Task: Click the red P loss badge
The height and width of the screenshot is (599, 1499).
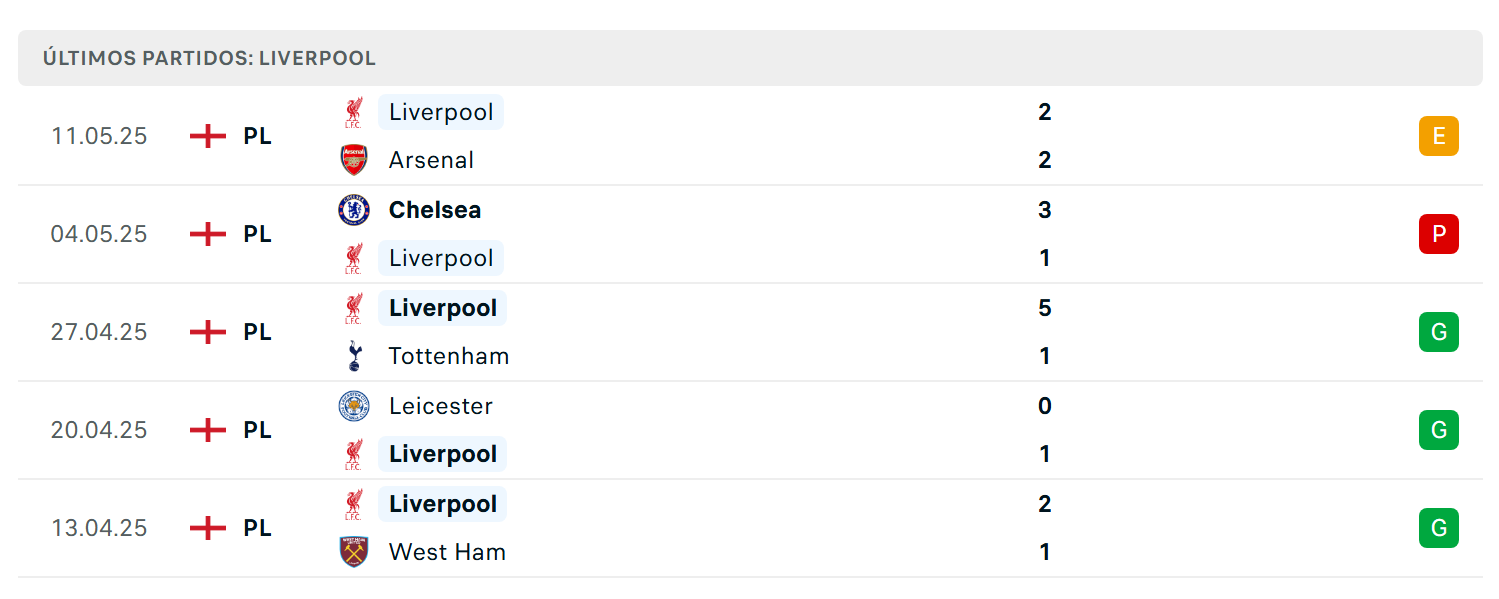Action: point(1439,234)
